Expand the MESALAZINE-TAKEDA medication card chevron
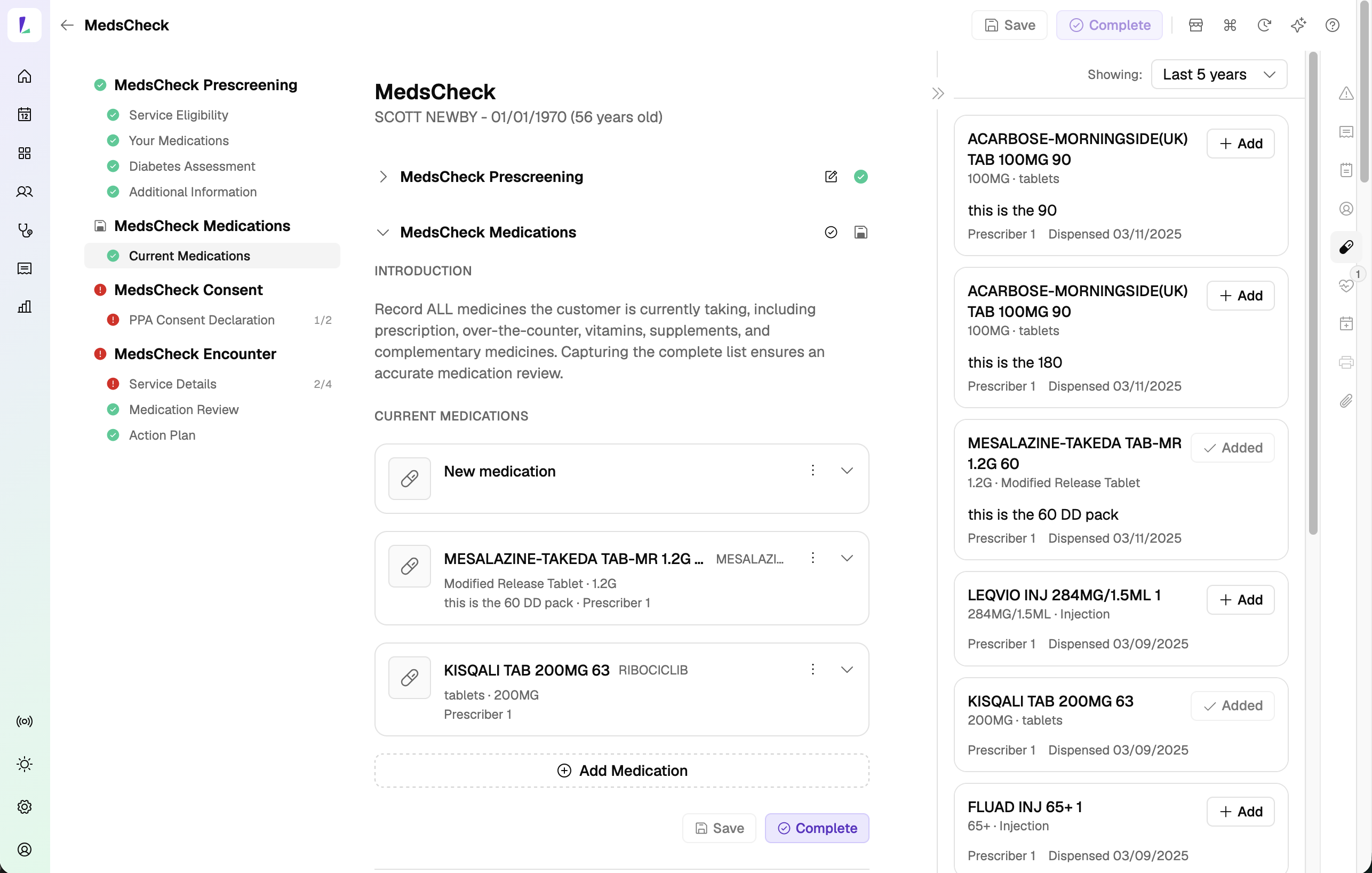This screenshot has width=1372, height=873. tap(847, 559)
